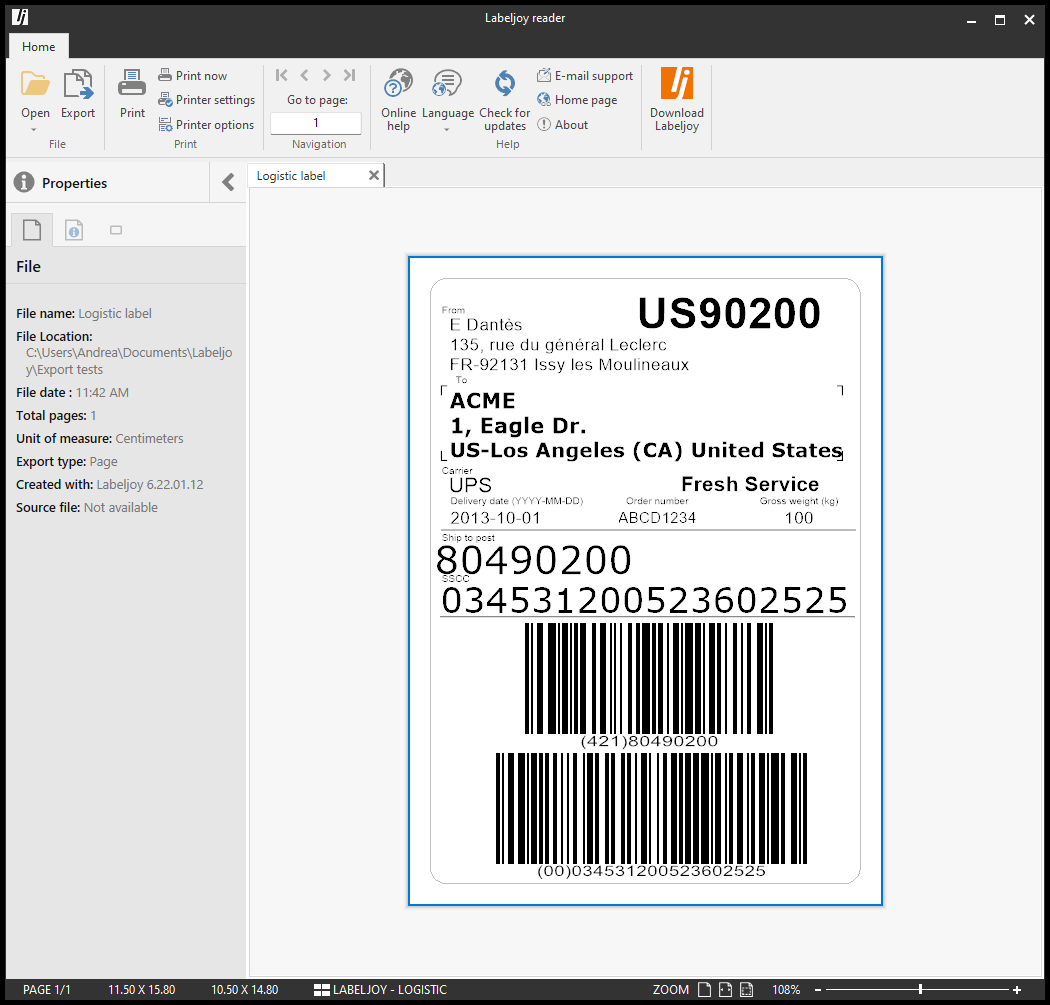Click the zoom slider handle
Viewport: 1050px width, 1005px height.
(921, 990)
